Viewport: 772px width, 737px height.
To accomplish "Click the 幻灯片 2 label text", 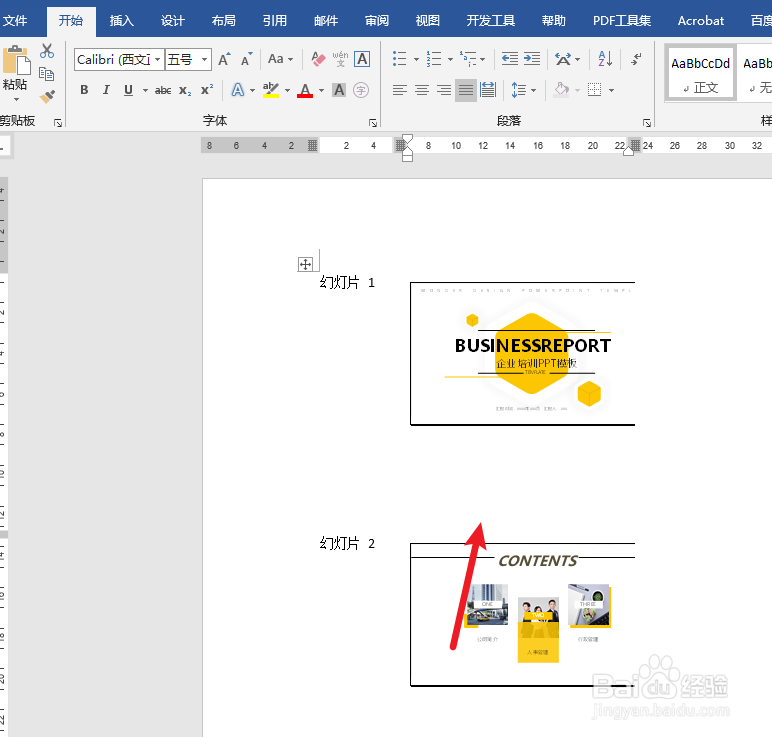I will (x=347, y=544).
